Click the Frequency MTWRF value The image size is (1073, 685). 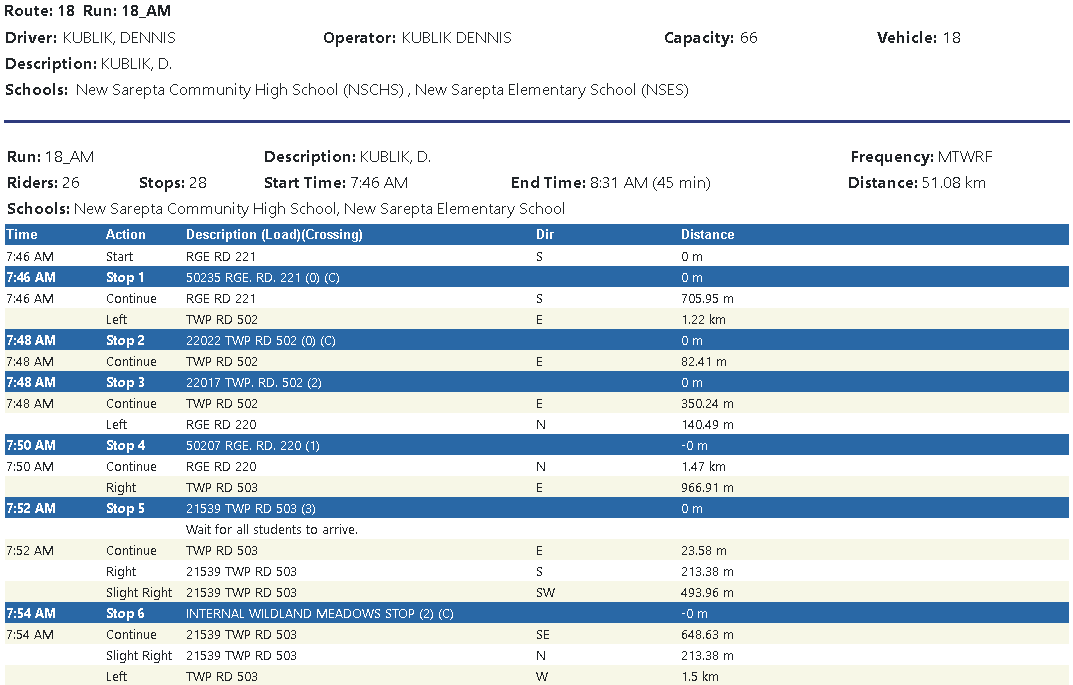point(921,157)
